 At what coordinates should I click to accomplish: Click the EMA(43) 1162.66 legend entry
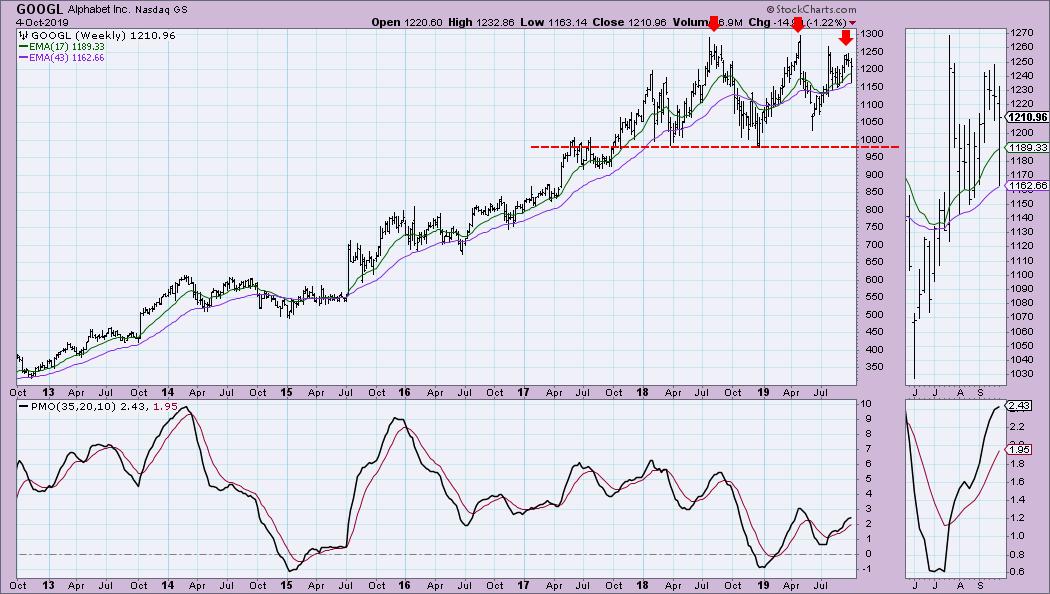pos(66,58)
